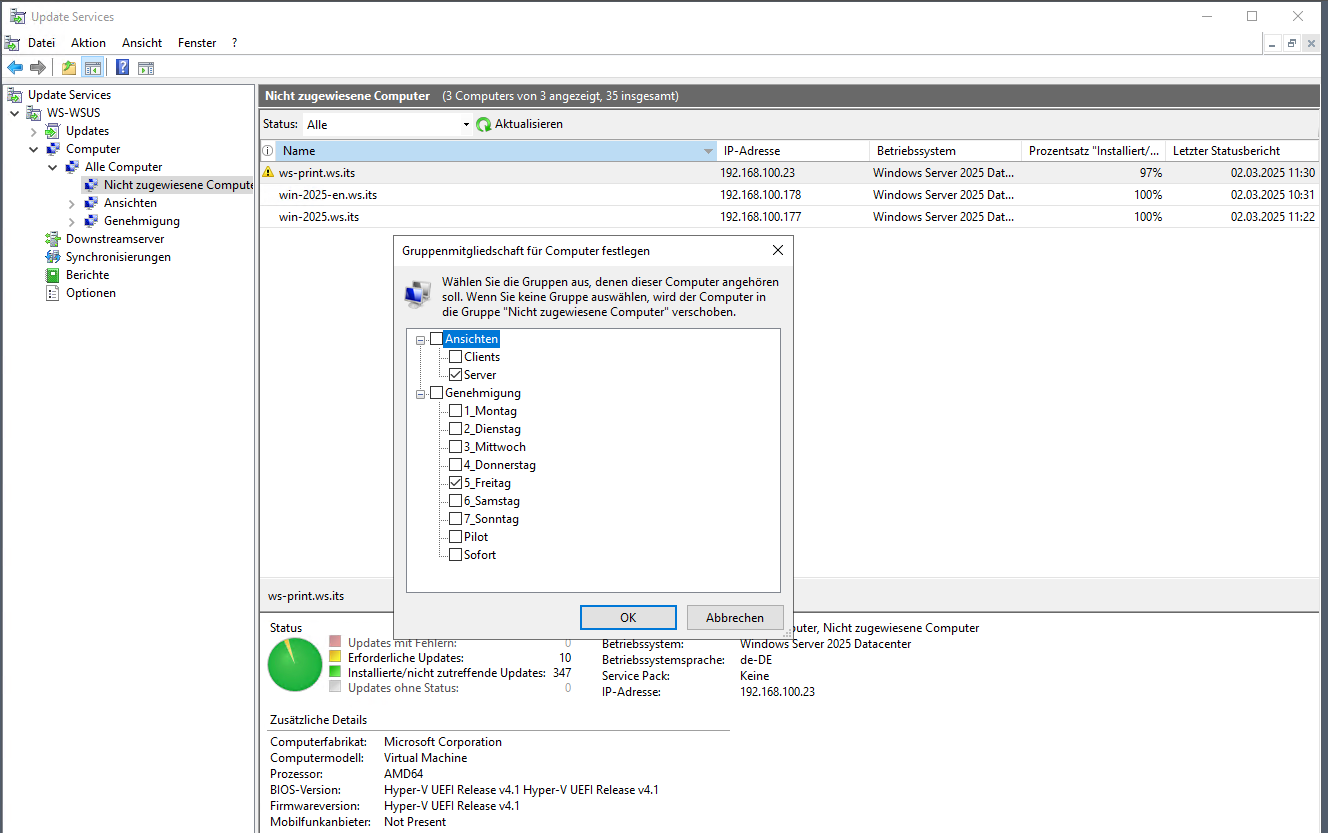The height and width of the screenshot is (833, 1328).
Task: Sort by the Letzter Statusbericht column header
Action: (1244, 151)
